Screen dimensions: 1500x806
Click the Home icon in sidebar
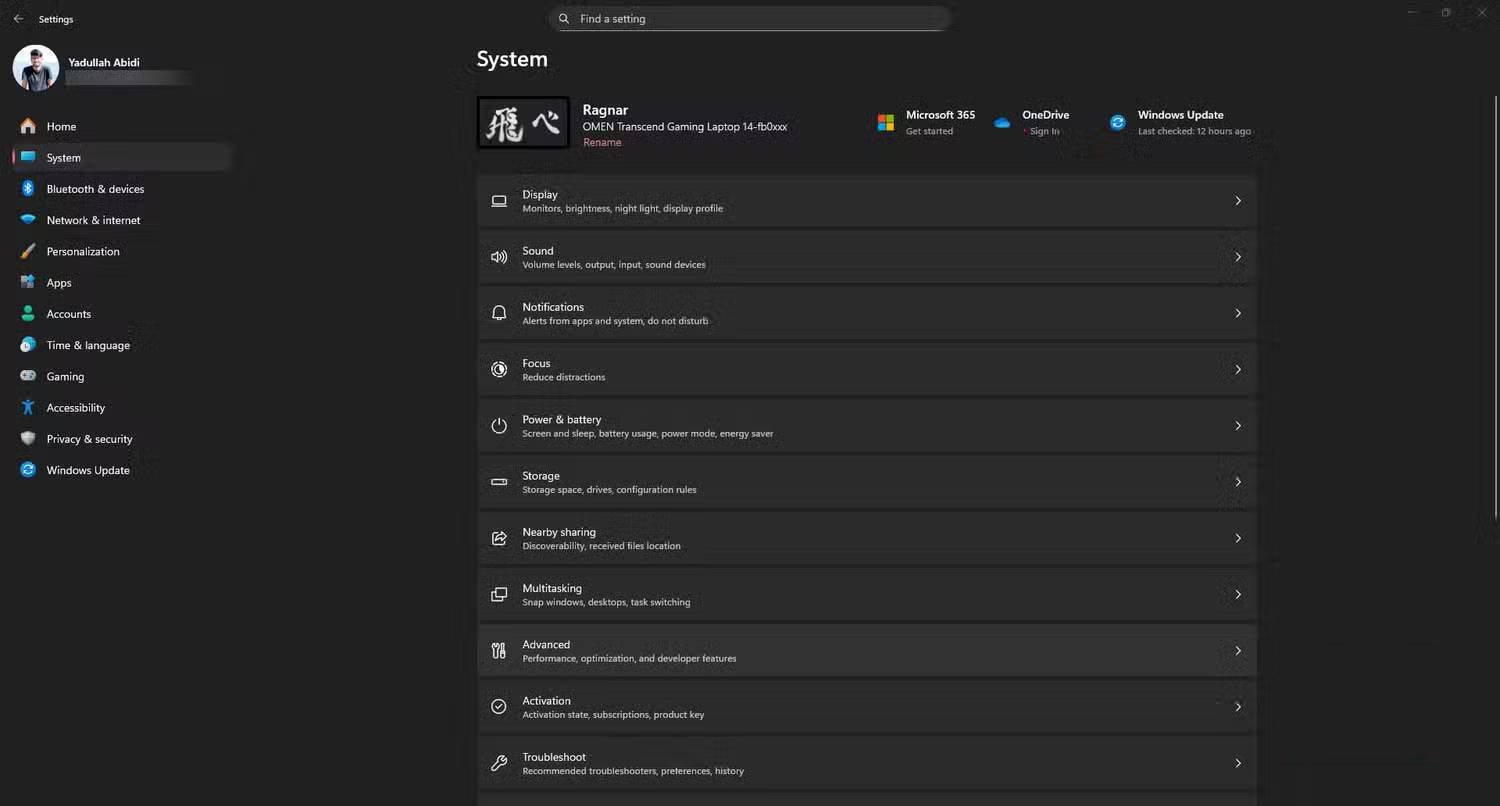tap(28, 126)
